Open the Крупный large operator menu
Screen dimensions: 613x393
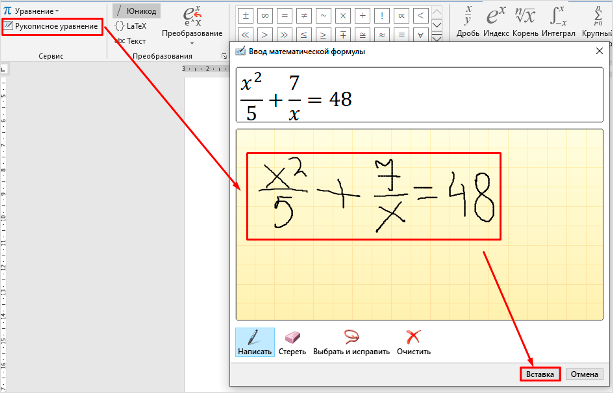pyautogui.click(x=596, y=21)
